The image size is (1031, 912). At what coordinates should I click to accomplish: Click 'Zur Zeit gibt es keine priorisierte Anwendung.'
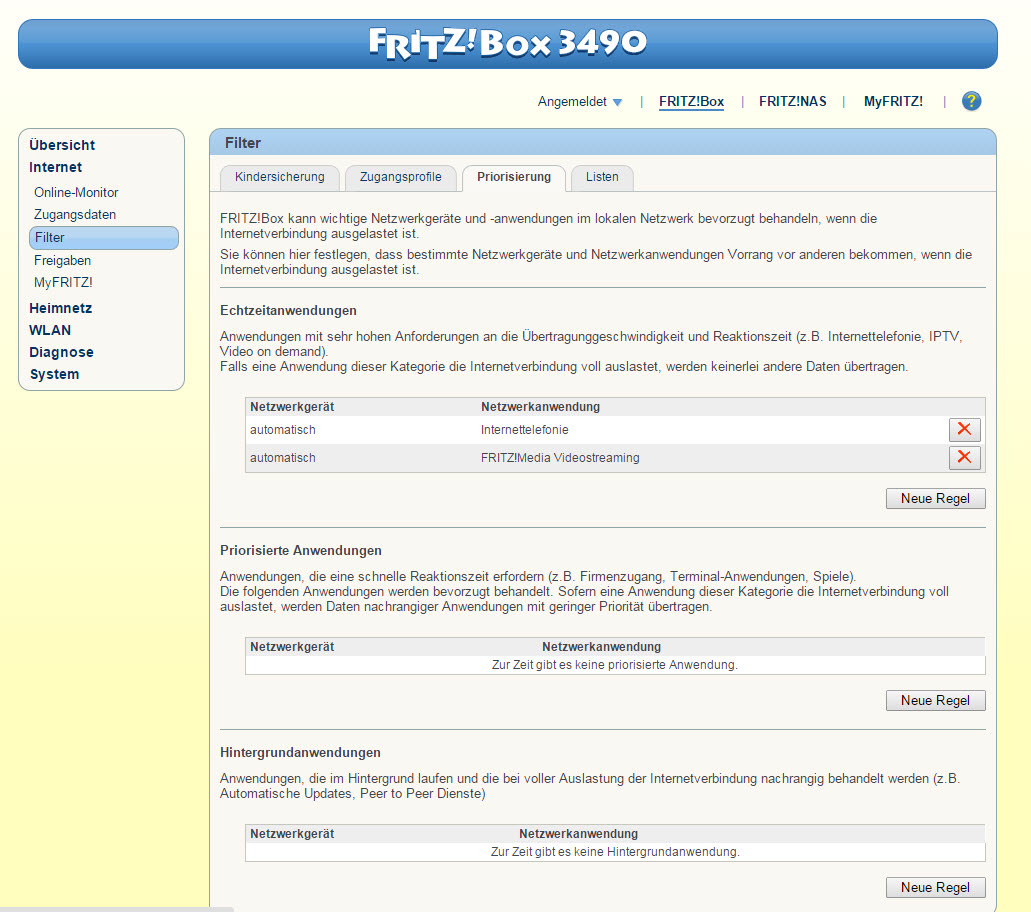coord(615,665)
